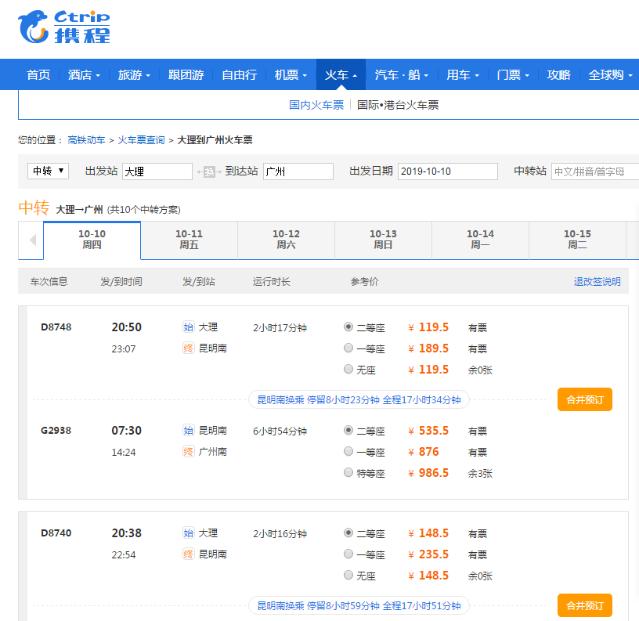Open the 国内火车票 link
639x621 pixels.
click(x=316, y=105)
